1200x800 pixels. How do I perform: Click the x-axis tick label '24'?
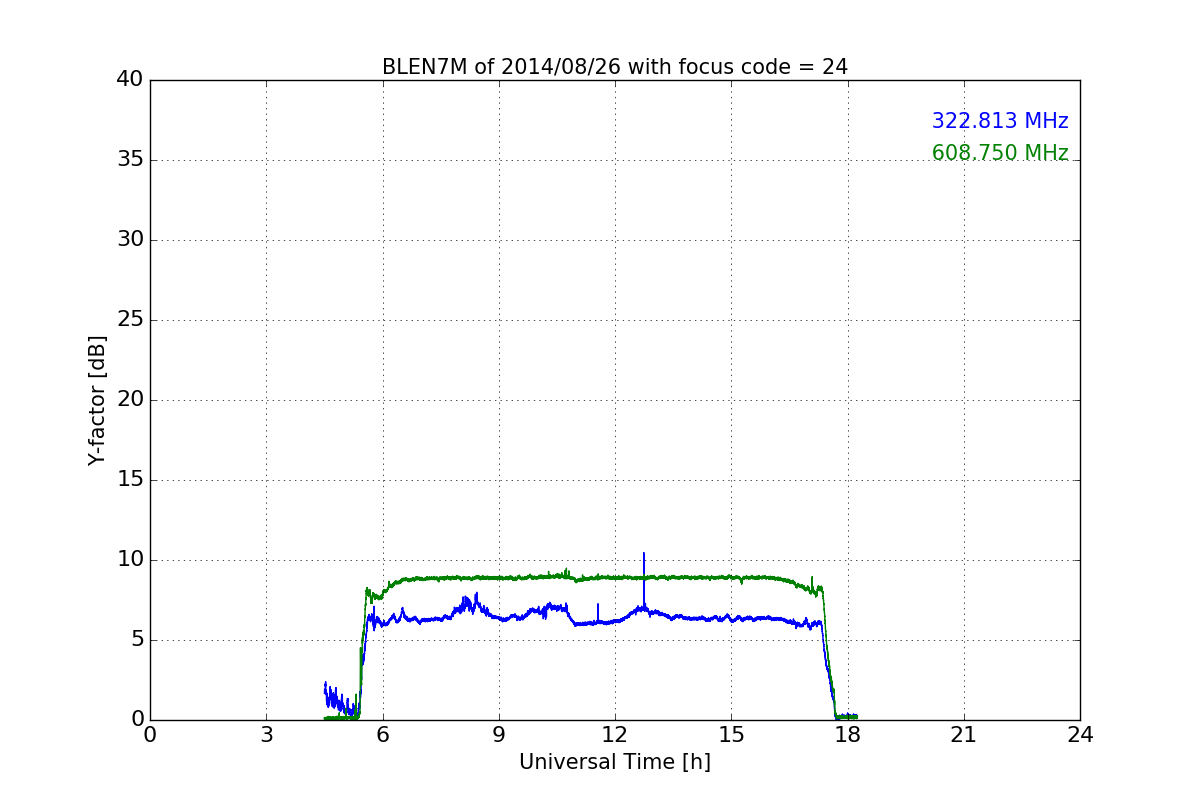pyautogui.click(x=1080, y=735)
